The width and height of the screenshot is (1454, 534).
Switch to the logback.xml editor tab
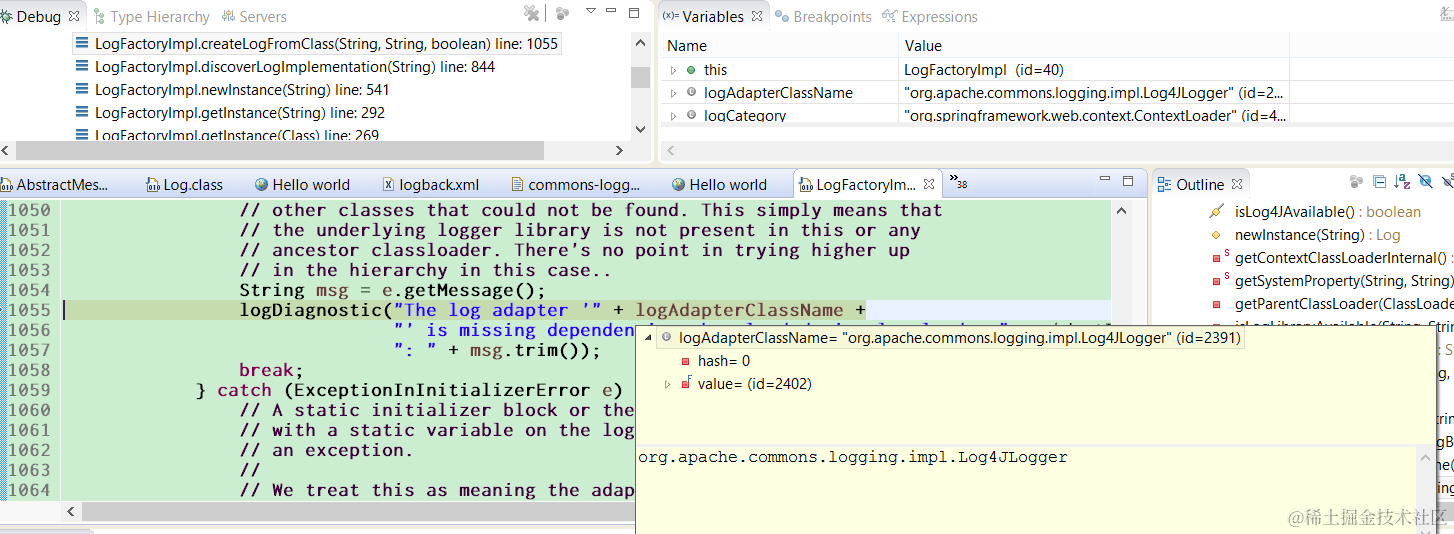[x=431, y=185]
